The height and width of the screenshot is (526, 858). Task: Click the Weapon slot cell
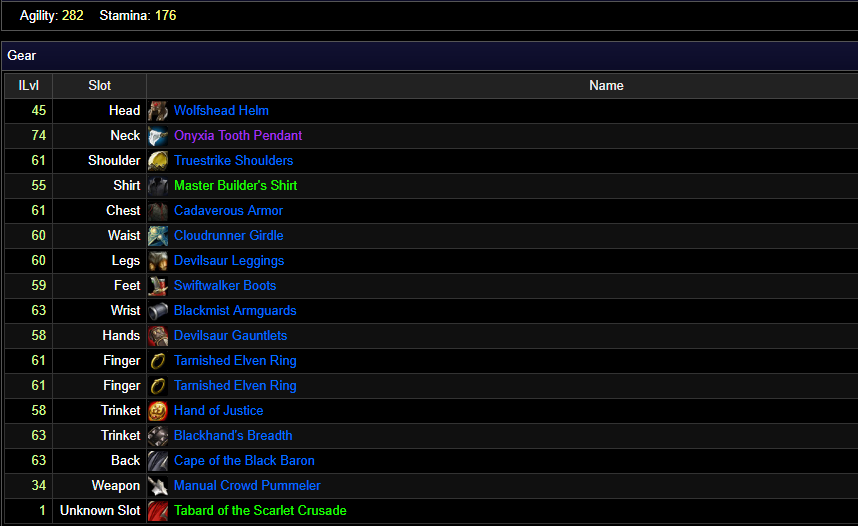(x=100, y=485)
